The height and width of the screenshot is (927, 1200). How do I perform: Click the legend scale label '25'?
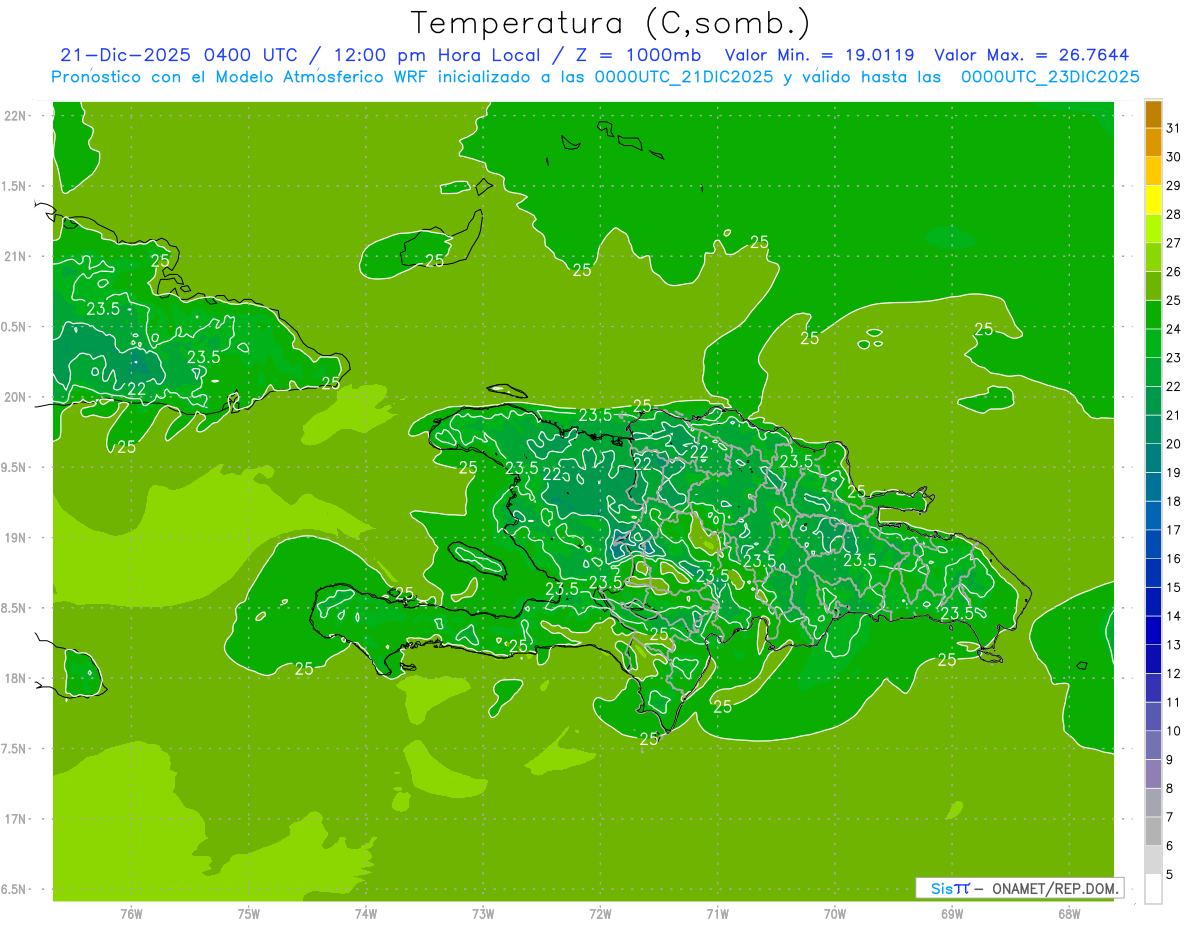click(1173, 300)
